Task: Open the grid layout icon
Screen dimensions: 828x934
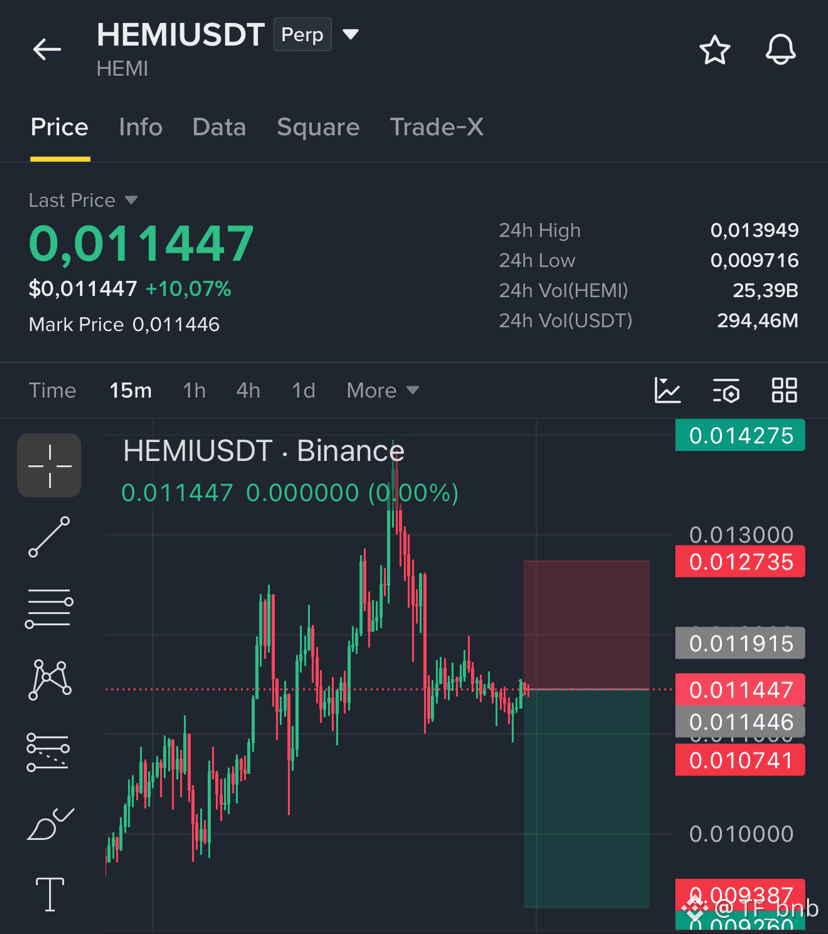Action: [x=785, y=391]
